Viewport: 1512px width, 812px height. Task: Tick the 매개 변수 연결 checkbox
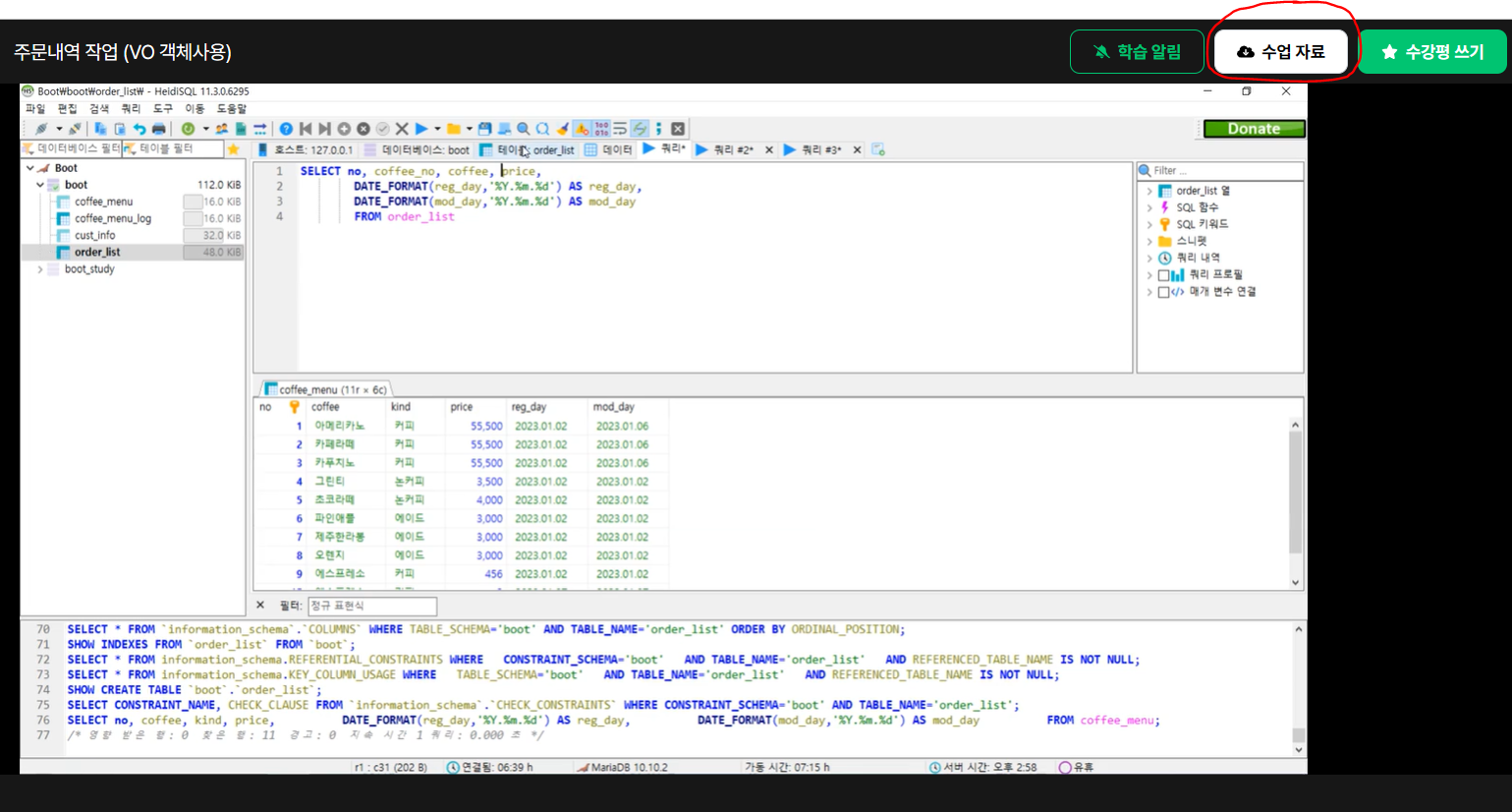tap(1163, 292)
